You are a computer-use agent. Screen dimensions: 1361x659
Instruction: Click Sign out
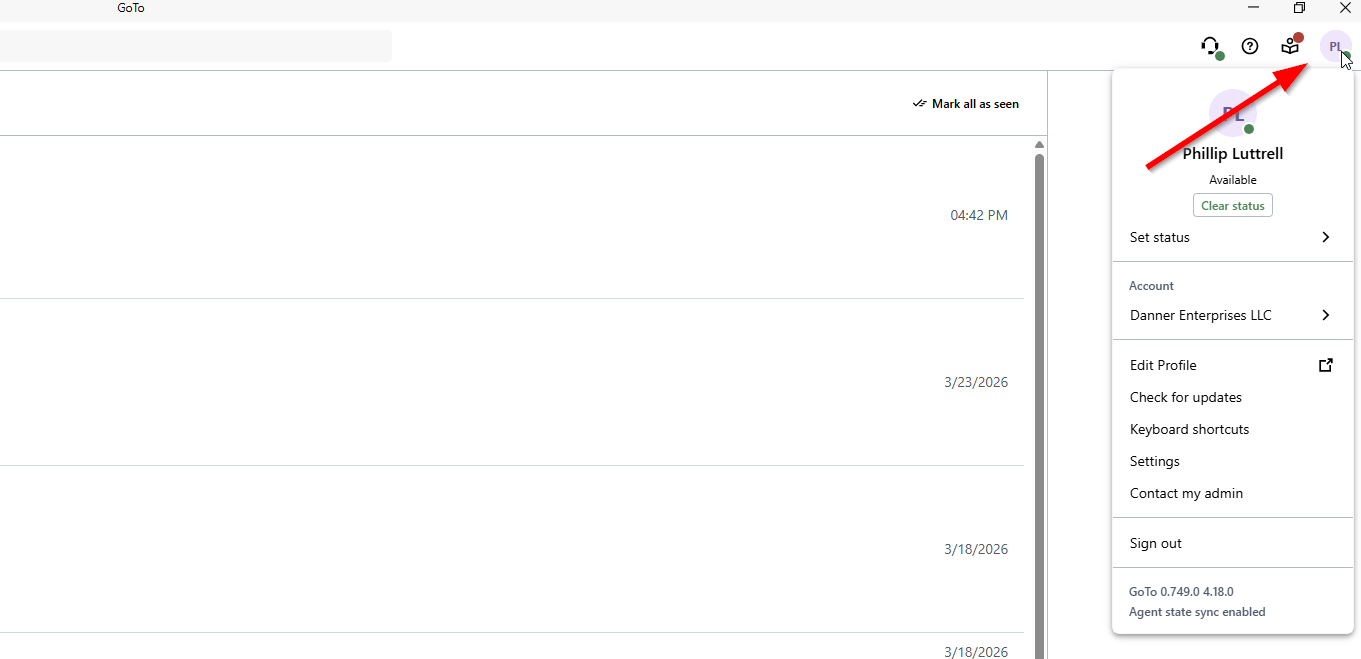tap(1156, 543)
